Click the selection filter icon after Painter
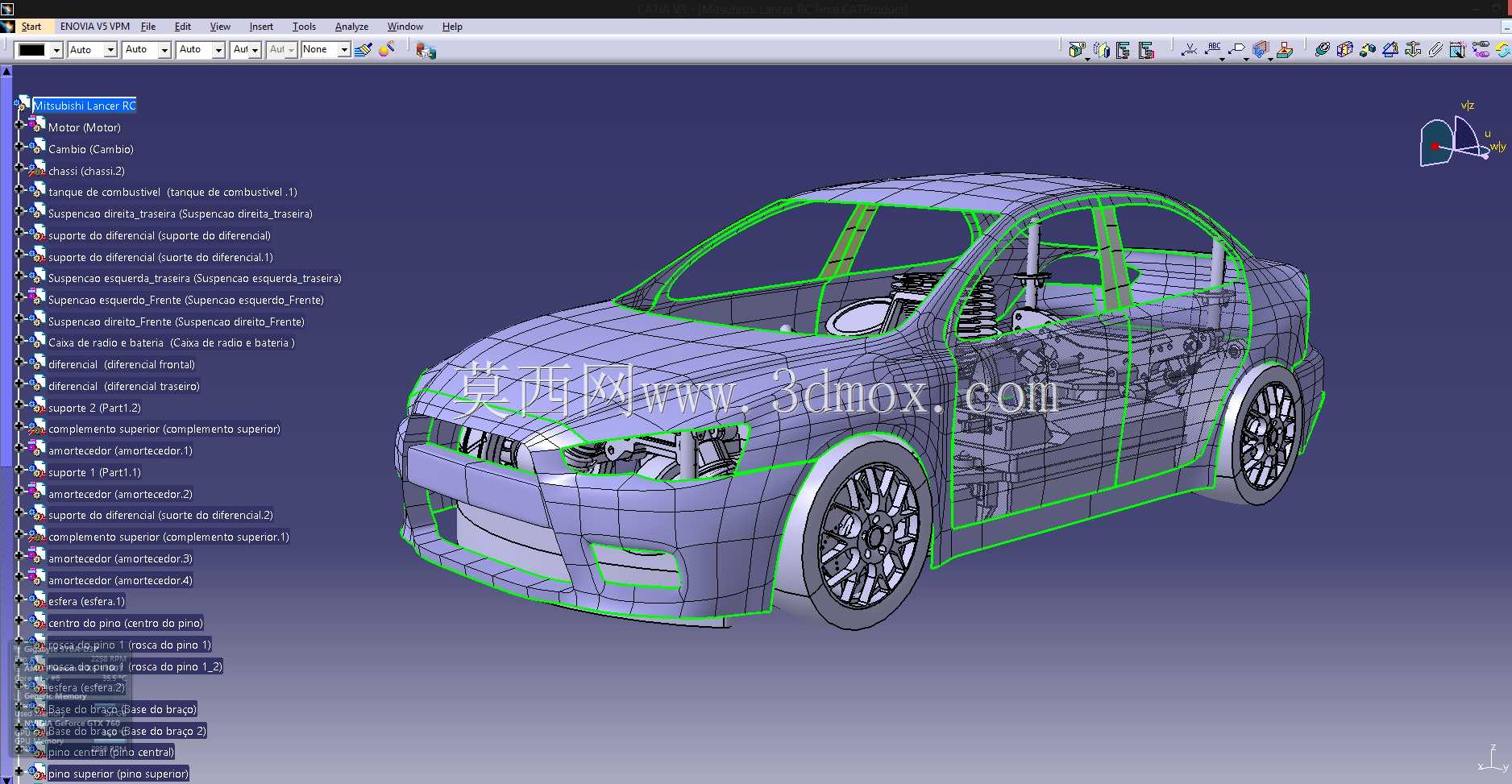Screen dimensions: 1512x784 pyautogui.click(x=426, y=50)
